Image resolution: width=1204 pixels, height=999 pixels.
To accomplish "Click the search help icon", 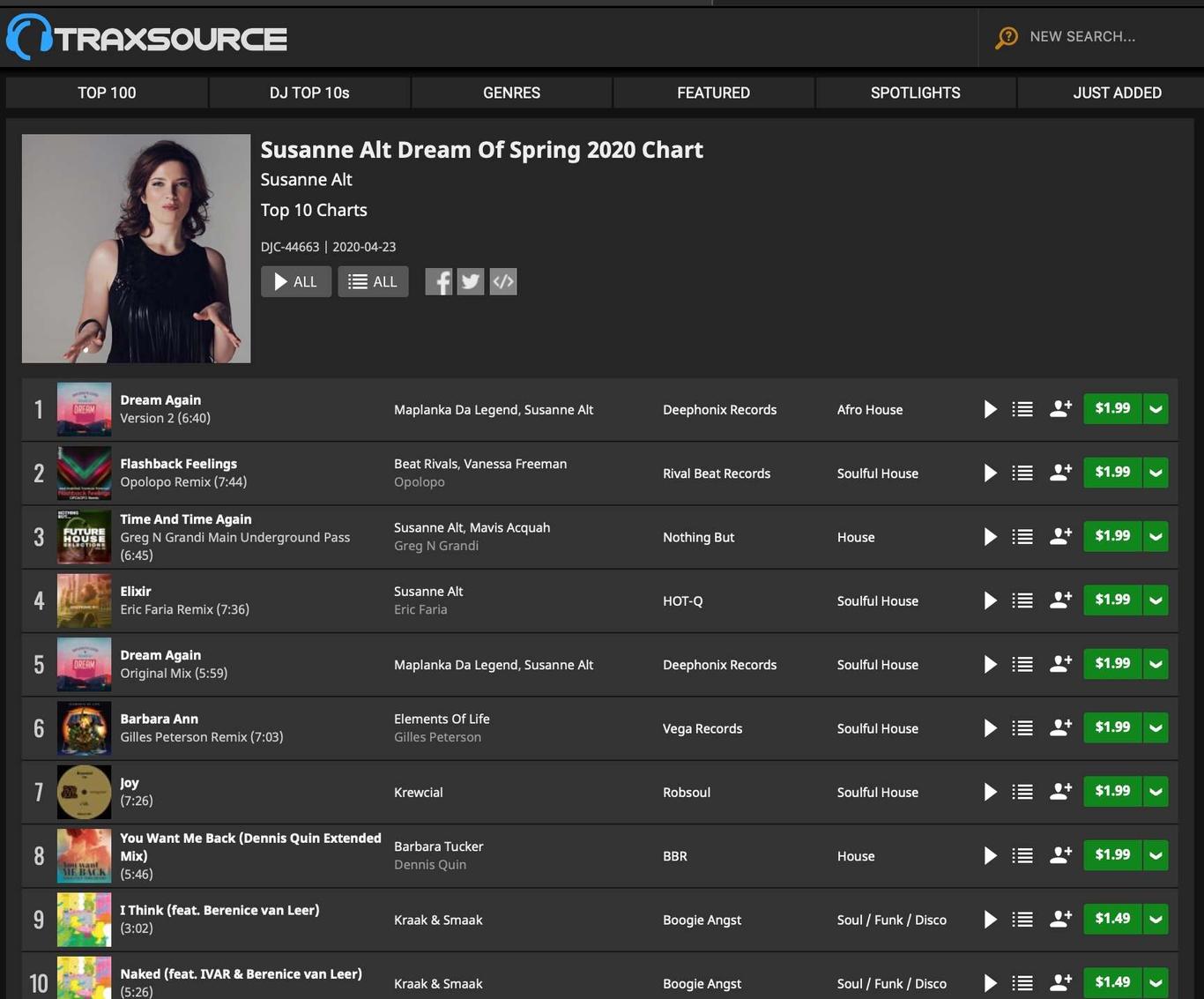I will [1006, 37].
